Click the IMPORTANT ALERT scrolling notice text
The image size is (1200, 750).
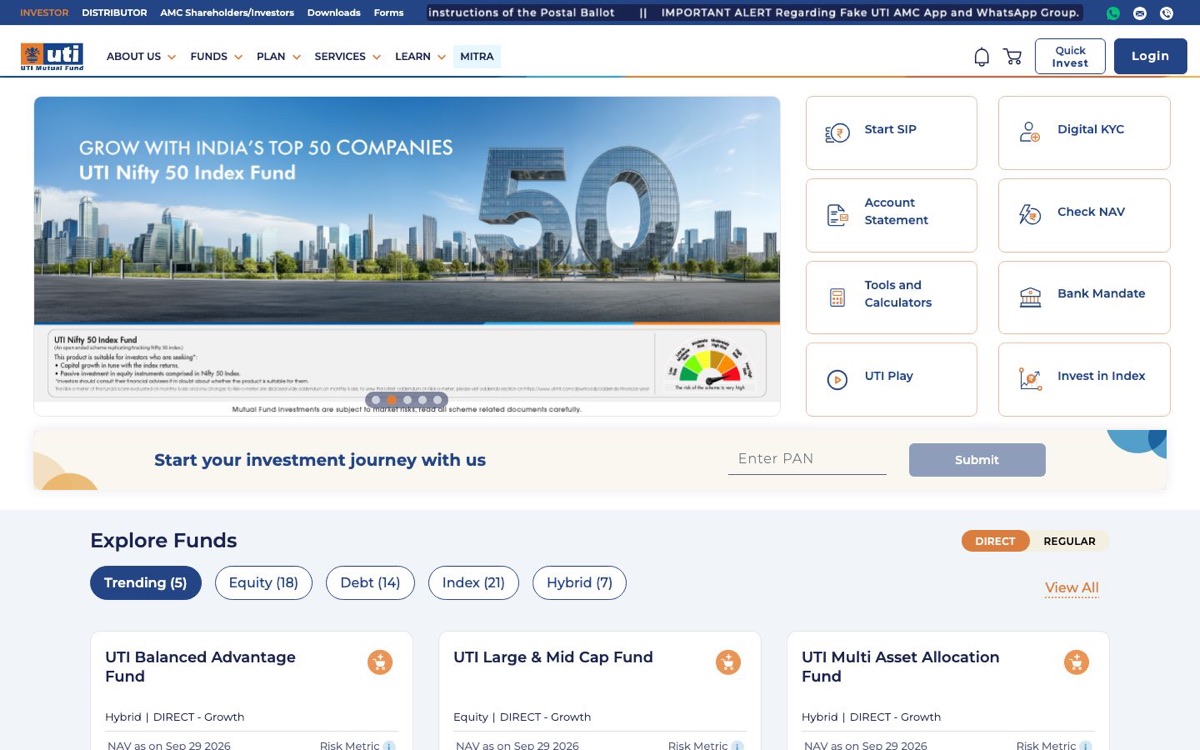click(x=870, y=13)
